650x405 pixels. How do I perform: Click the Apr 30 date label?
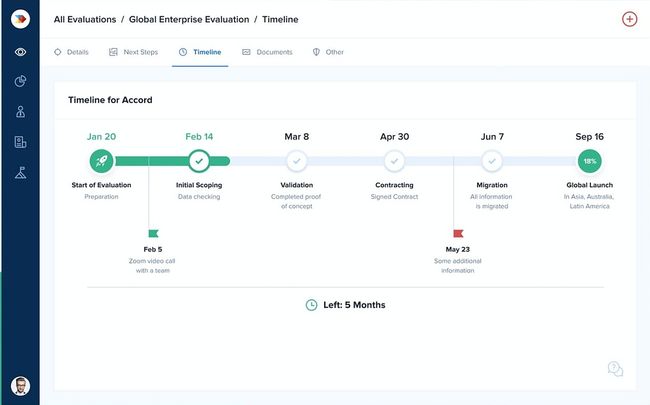click(x=394, y=136)
